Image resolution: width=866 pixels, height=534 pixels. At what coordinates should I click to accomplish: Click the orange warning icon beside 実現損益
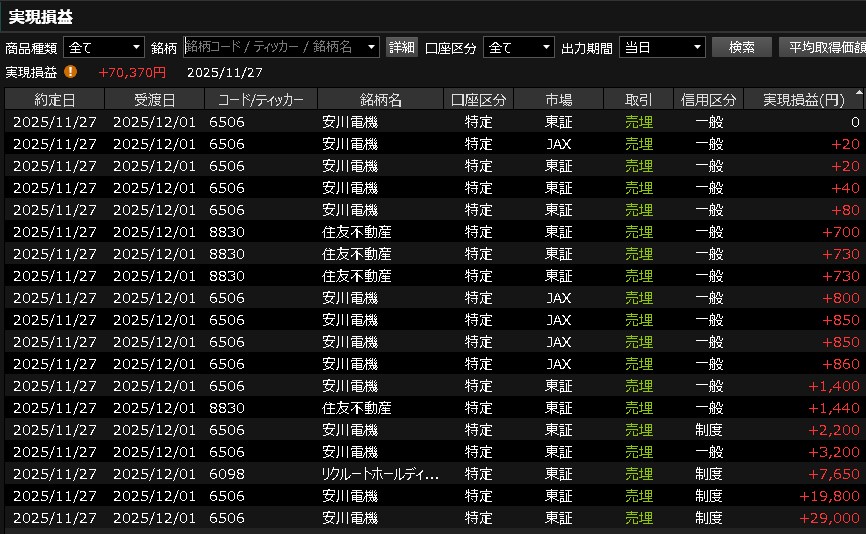point(70,72)
